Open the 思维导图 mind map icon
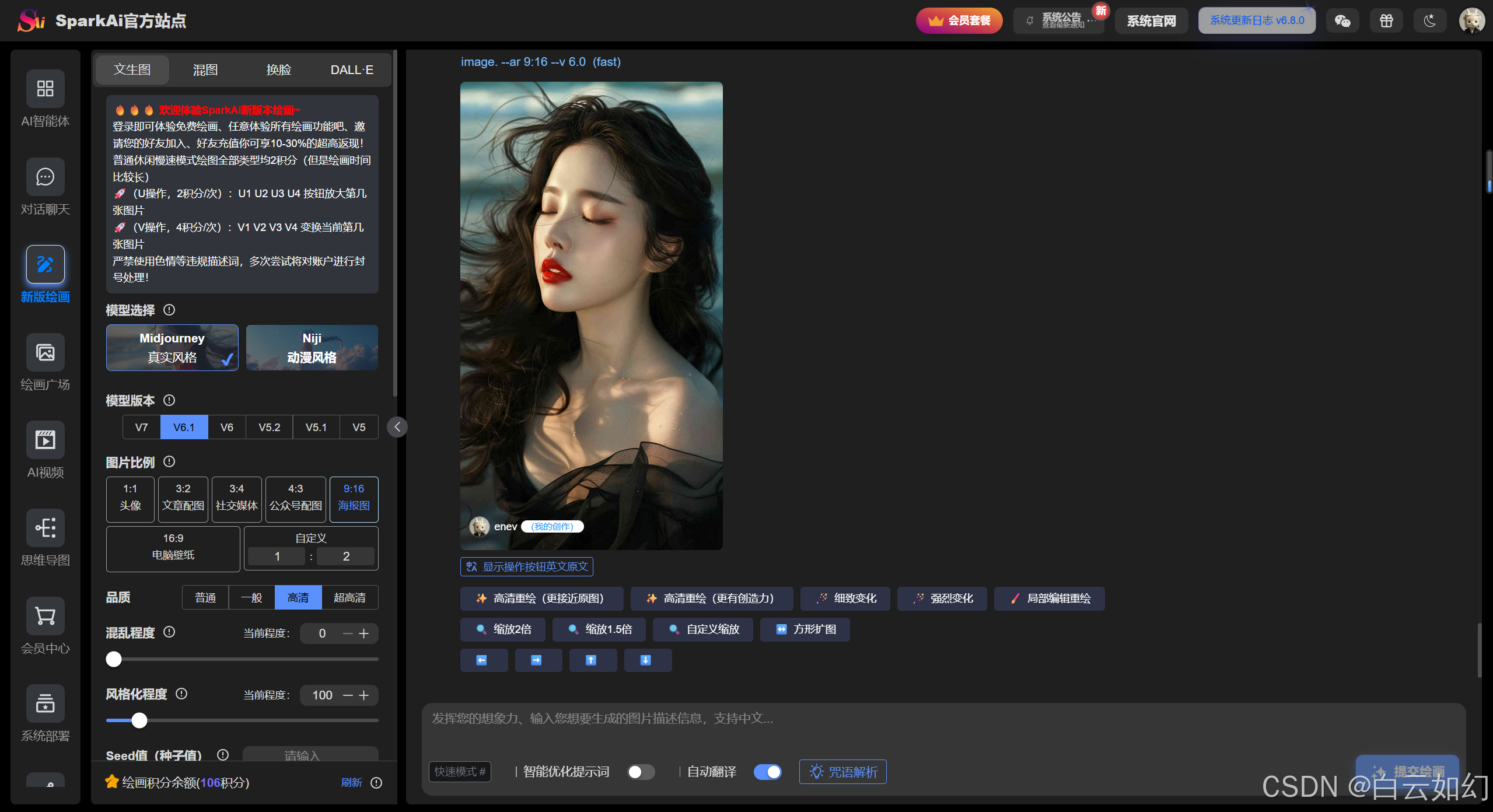This screenshot has height=812, width=1493. [45, 528]
